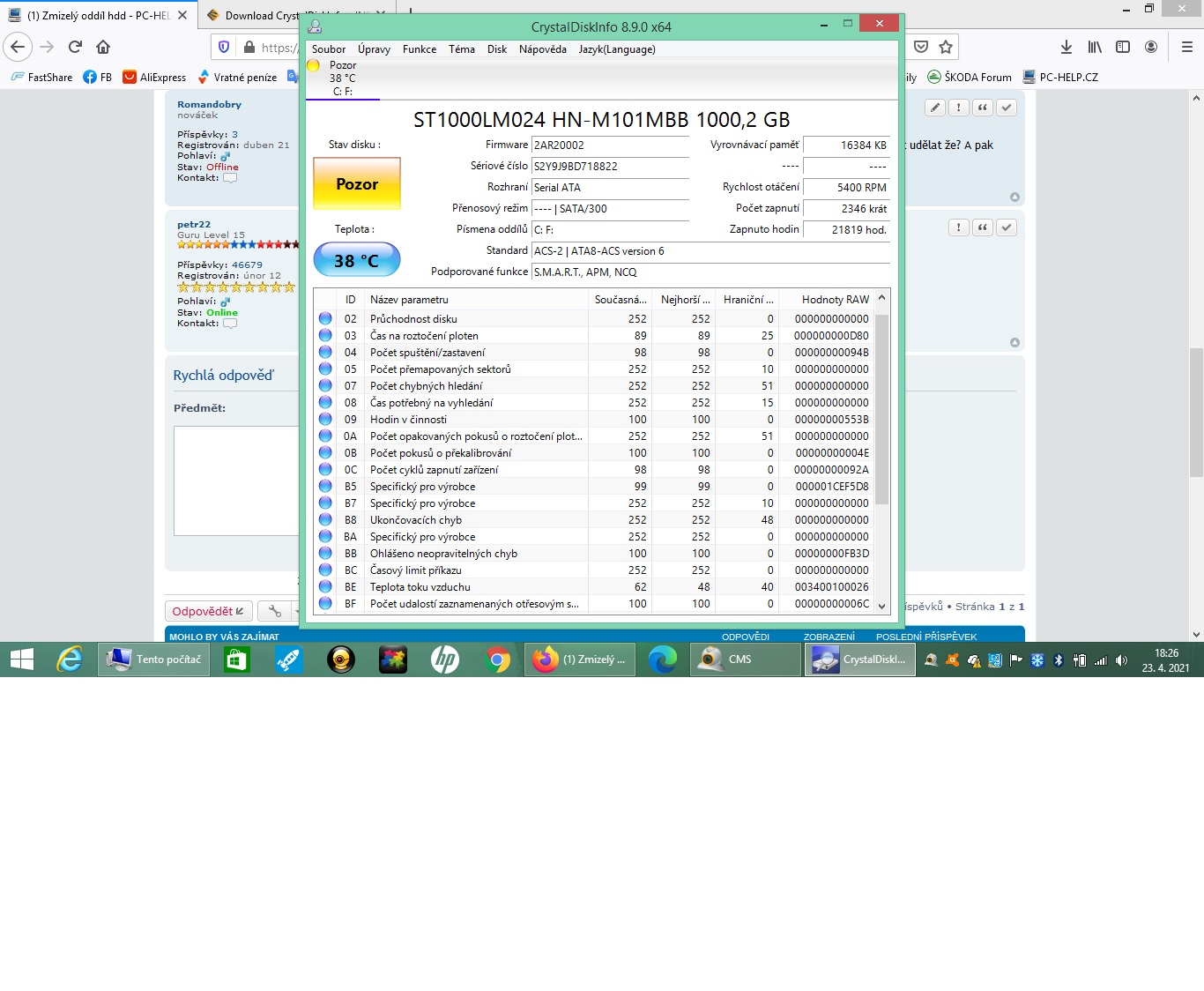Select the BB Ohlášeno neopravitelných chyb row
Viewport: 1204px width, 991px height.
point(593,554)
